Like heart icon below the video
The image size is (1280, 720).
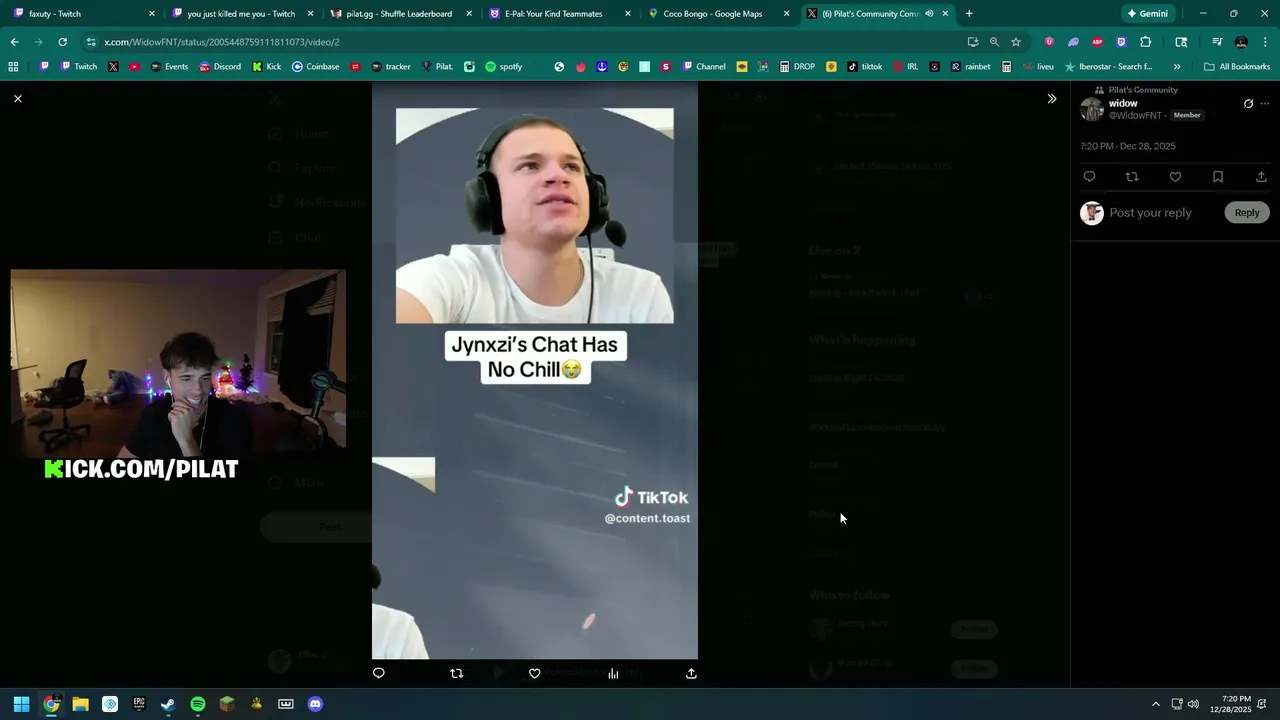[x=535, y=673]
